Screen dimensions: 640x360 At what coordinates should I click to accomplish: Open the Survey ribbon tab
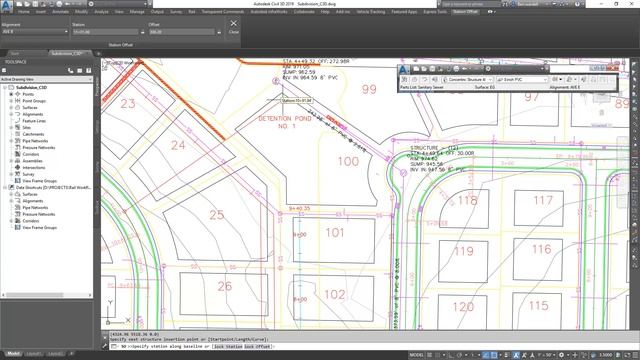click(176, 12)
